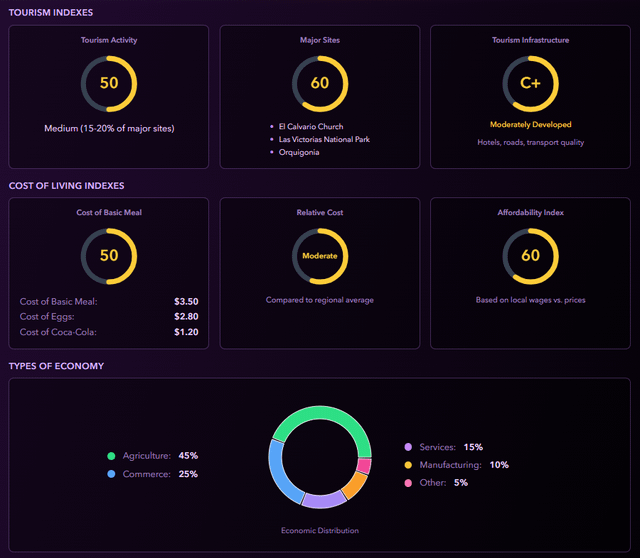
Task: Click the Tourism Activity gauge showing 50
Action: coord(109,84)
